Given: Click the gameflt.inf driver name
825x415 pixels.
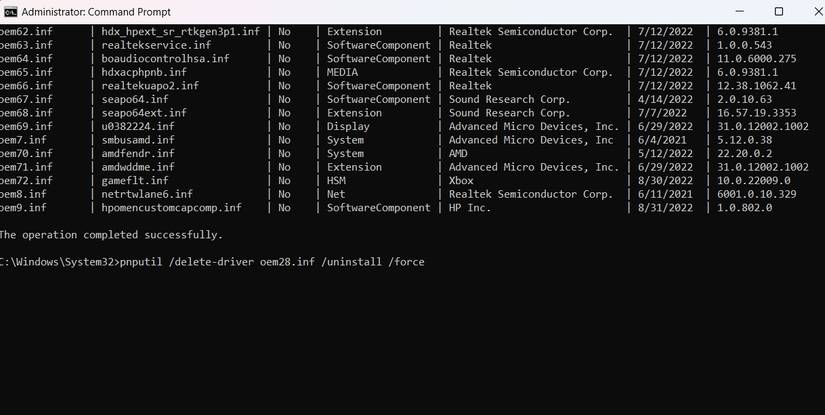Looking at the screenshot, I should coord(137,181).
